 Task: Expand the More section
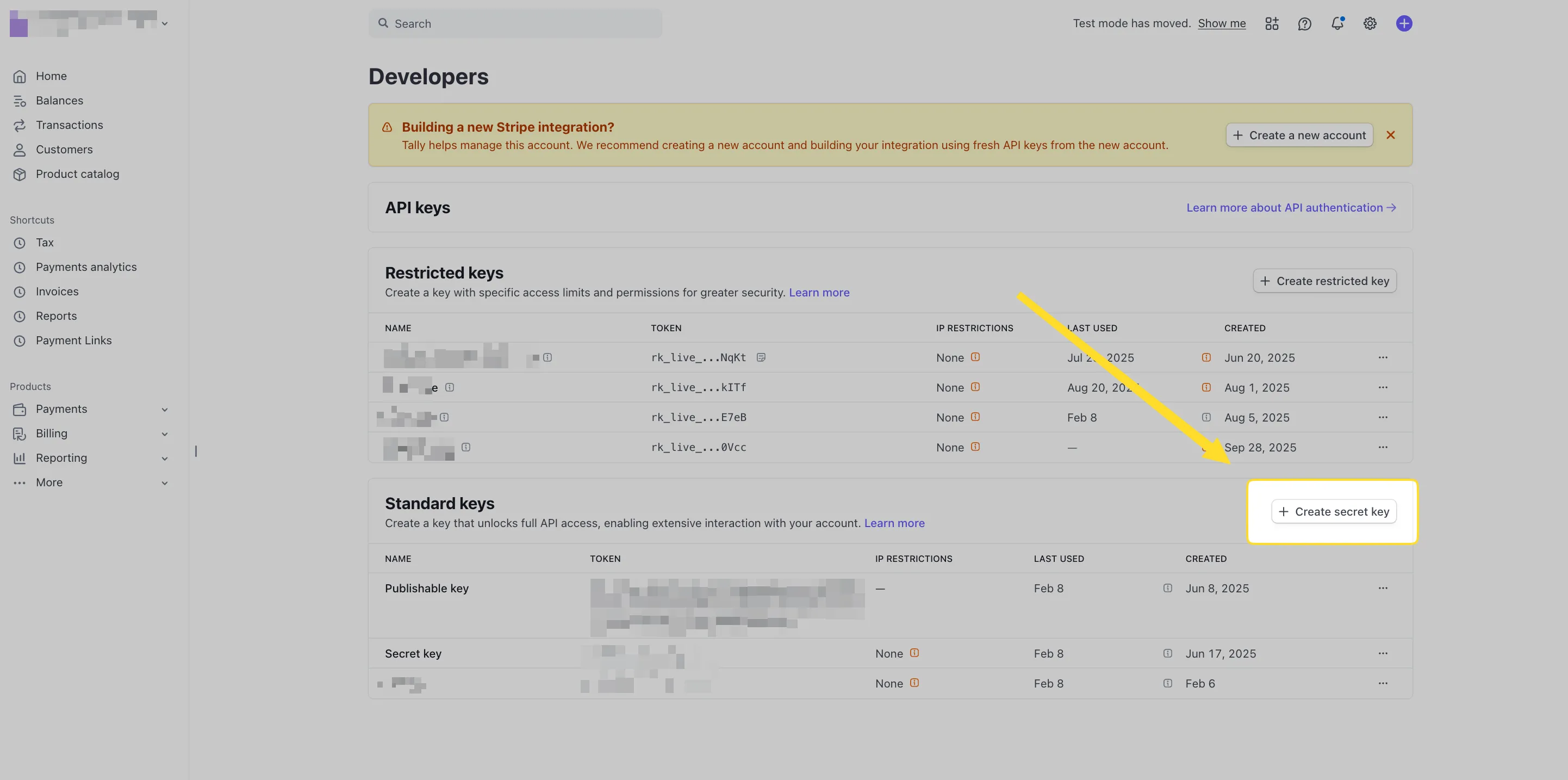pyautogui.click(x=164, y=482)
